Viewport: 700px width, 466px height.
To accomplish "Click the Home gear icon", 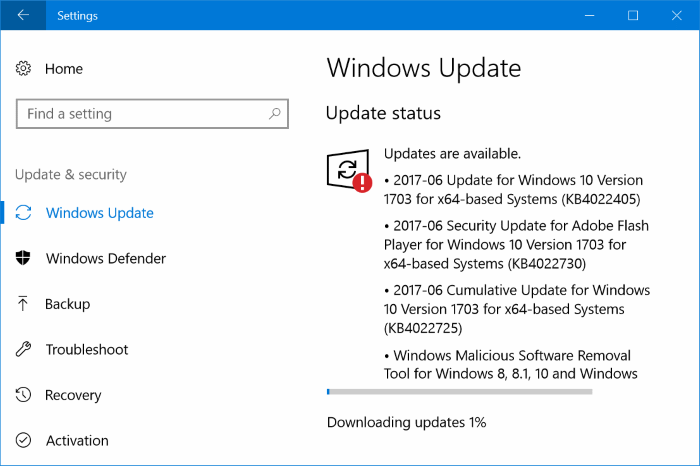I will [x=24, y=69].
